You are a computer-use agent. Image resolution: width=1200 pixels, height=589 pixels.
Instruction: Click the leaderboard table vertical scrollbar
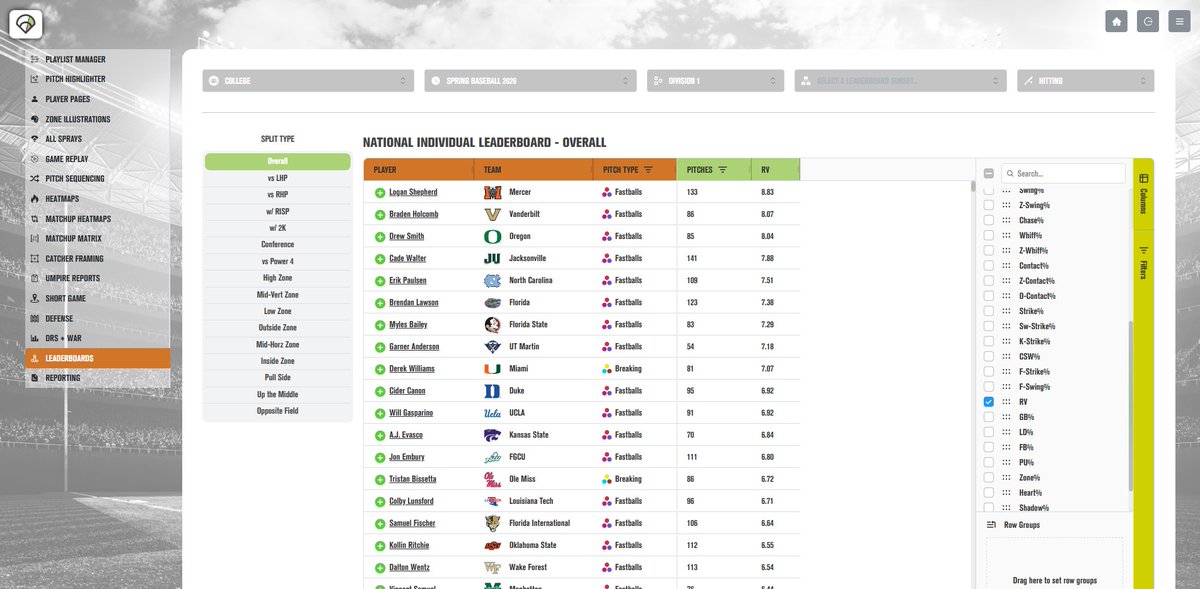click(x=972, y=185)
